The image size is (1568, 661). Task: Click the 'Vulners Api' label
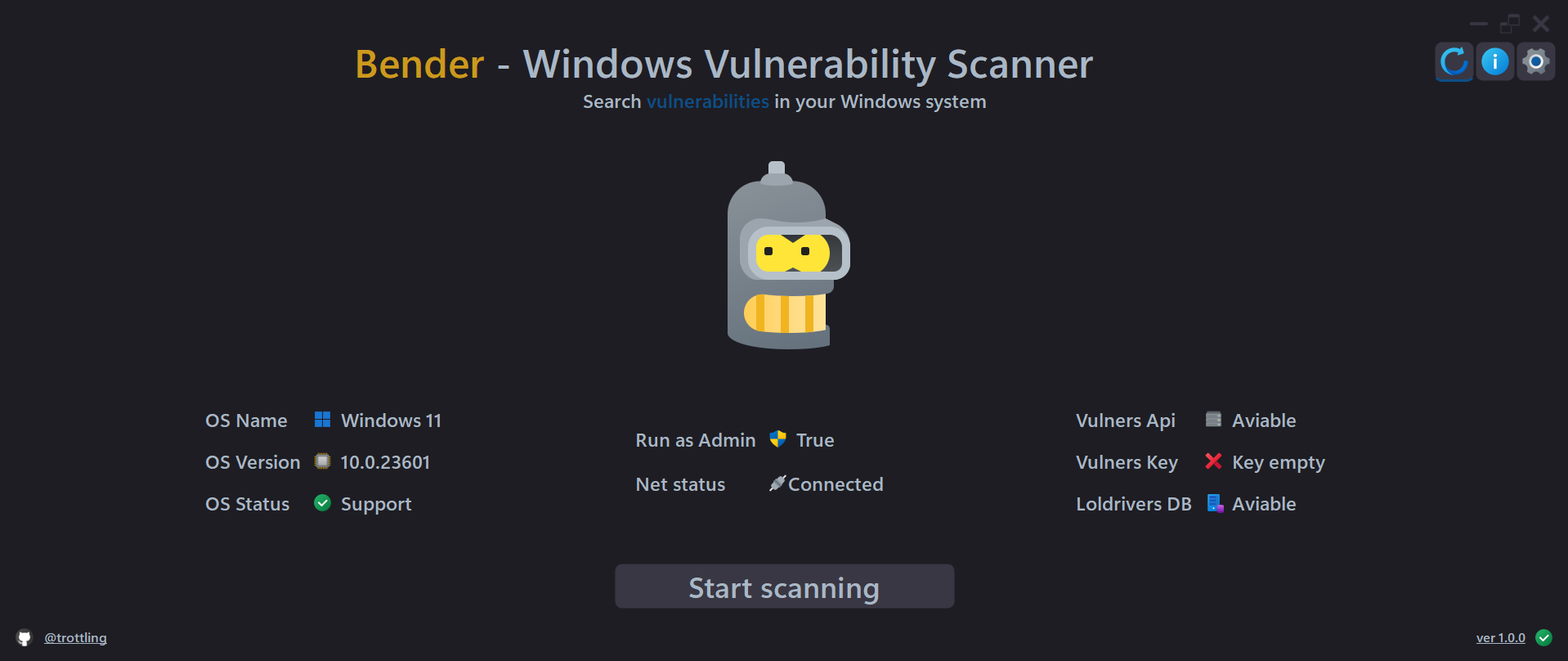(1126, 421)
